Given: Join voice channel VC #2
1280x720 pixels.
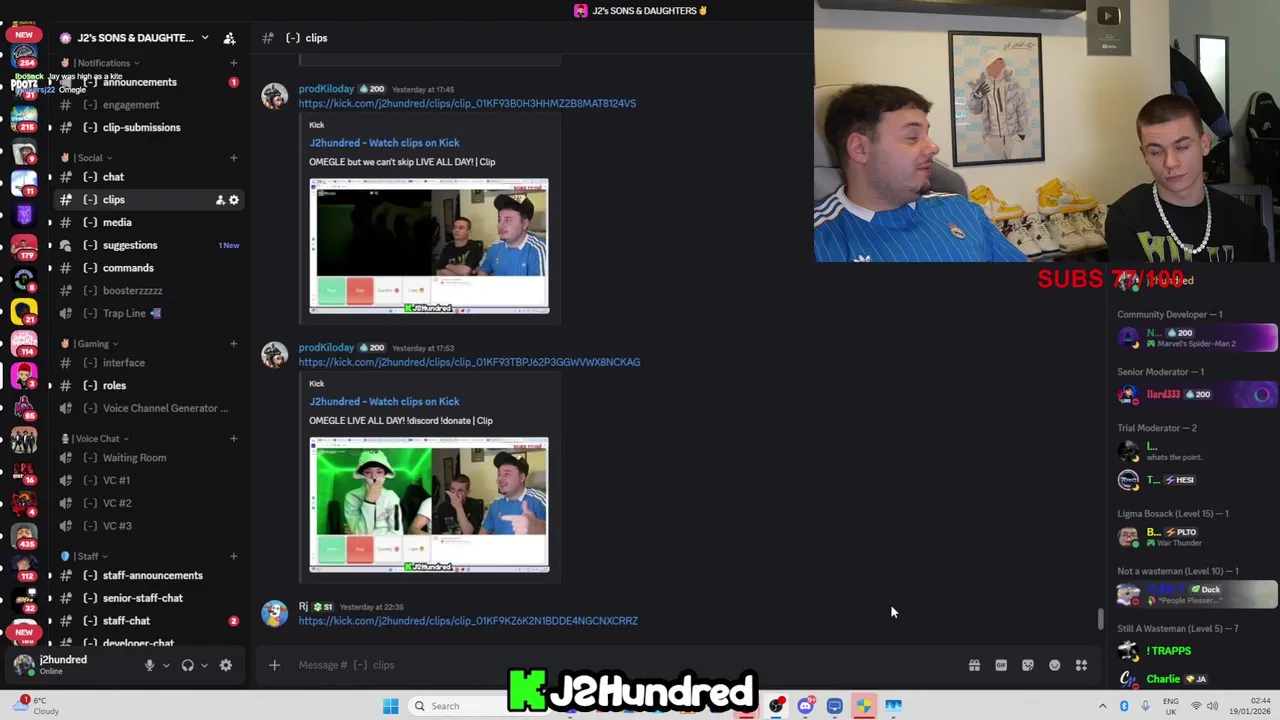Looking at the screenshot, I should point(147,503).
